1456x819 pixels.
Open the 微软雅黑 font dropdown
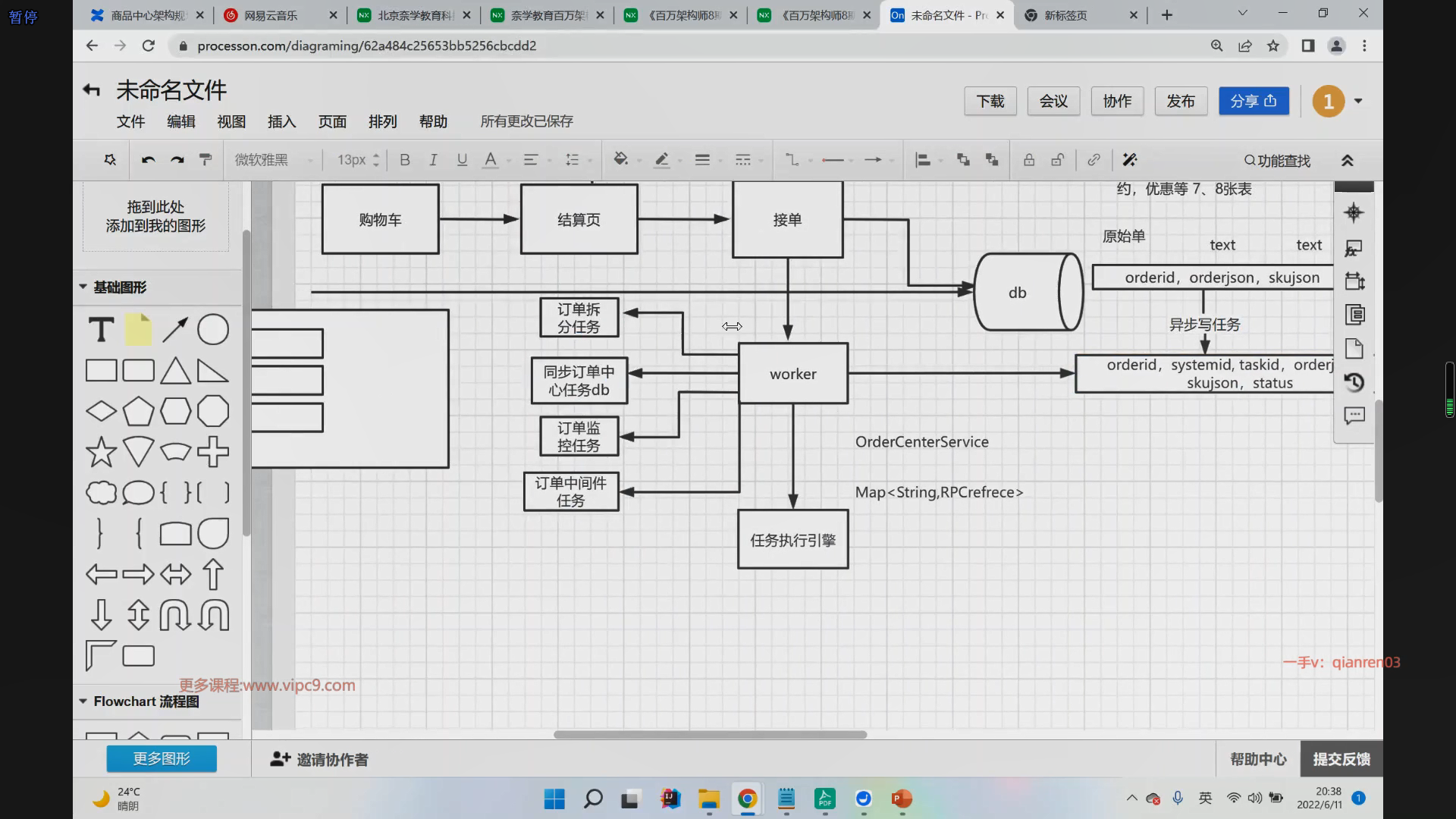tap(273, 160)
